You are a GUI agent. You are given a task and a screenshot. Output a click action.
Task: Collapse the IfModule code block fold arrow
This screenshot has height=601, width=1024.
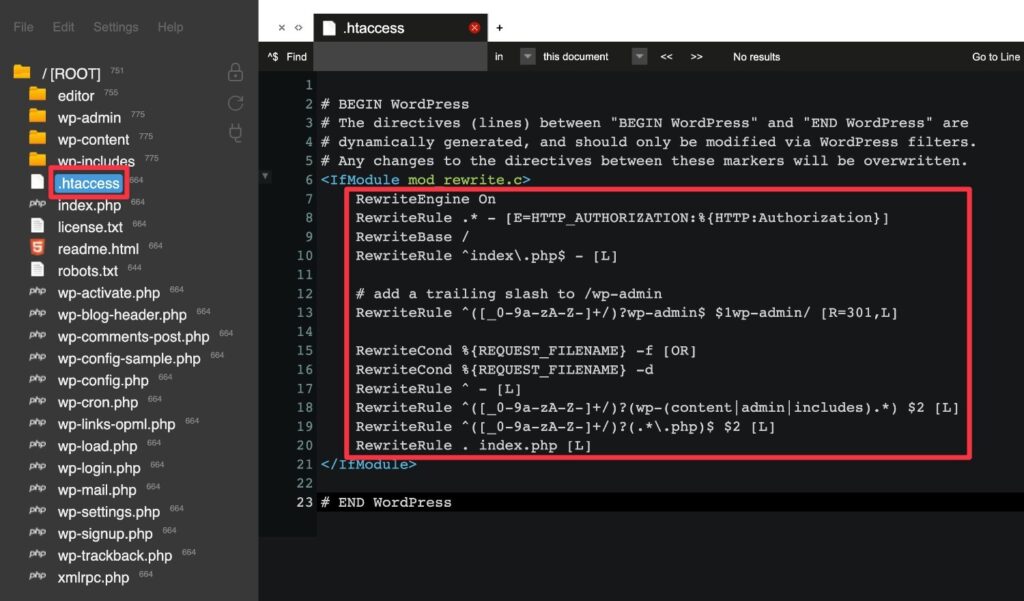[265, 176]
